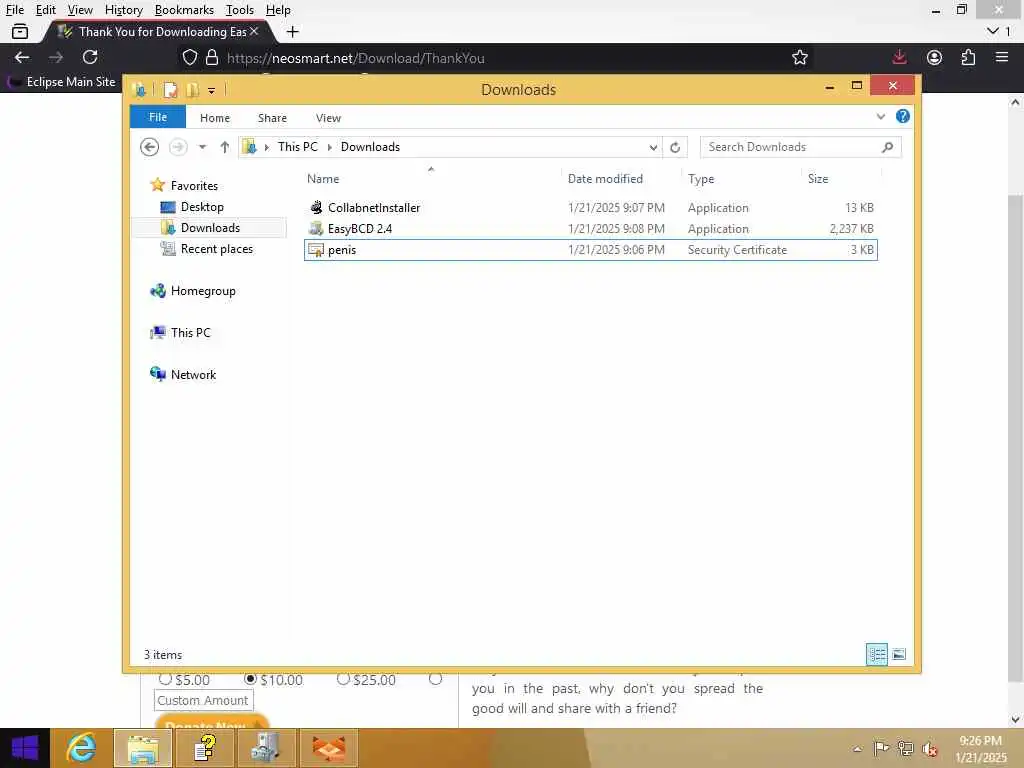Open Firefox downloads panel
1024x768 pixels.
coord(899,57)
